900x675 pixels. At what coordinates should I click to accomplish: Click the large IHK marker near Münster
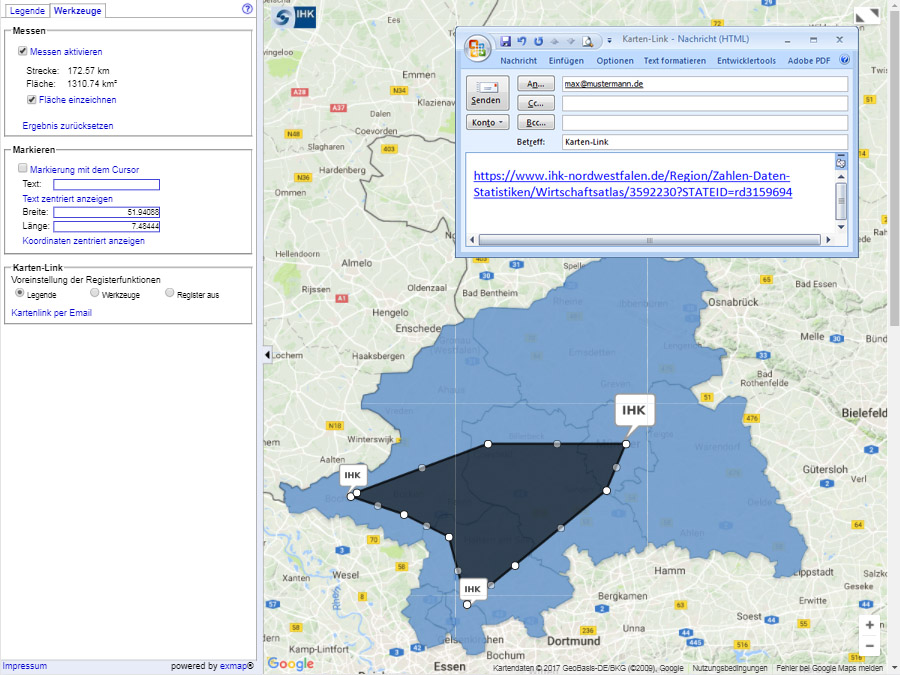tap(634, 410)
